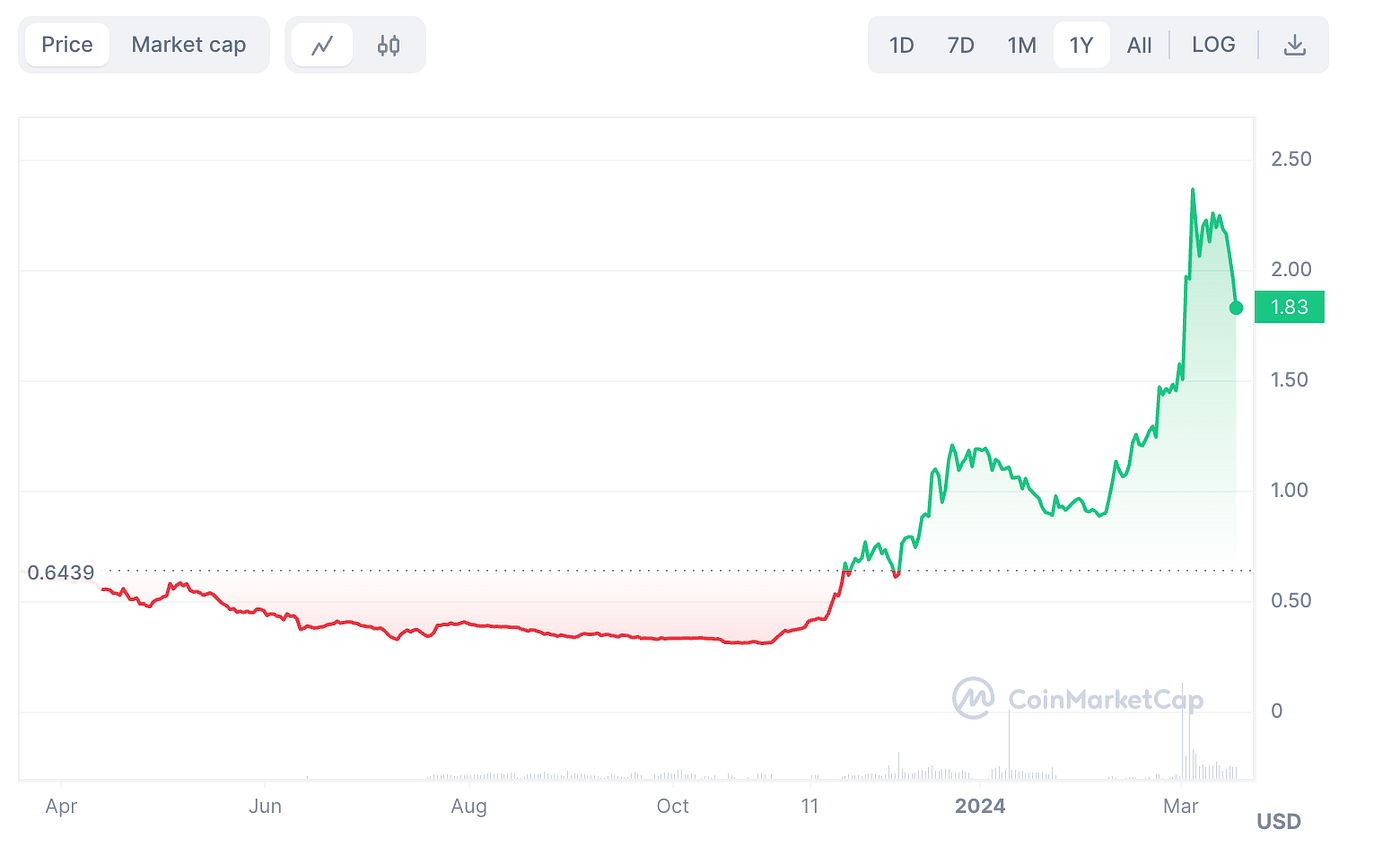Click the USD currency label
The height and width of the screenshot is (863, 1400).
[x=1279, y=822]
